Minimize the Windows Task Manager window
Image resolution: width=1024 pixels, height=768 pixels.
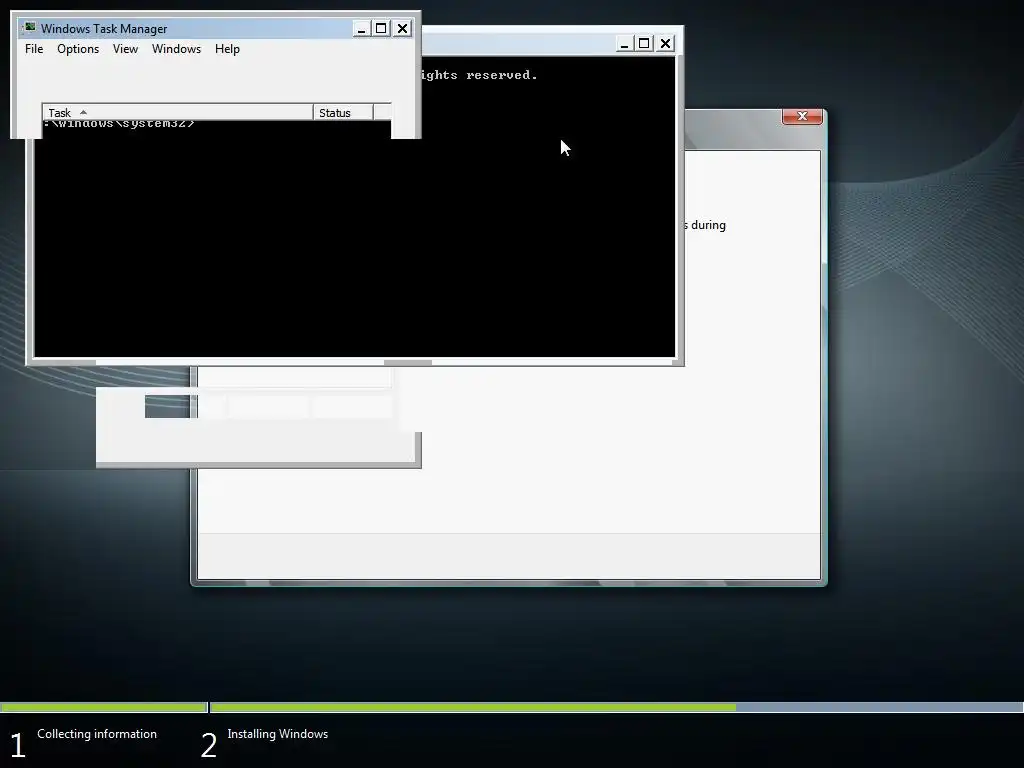point(361,28)
